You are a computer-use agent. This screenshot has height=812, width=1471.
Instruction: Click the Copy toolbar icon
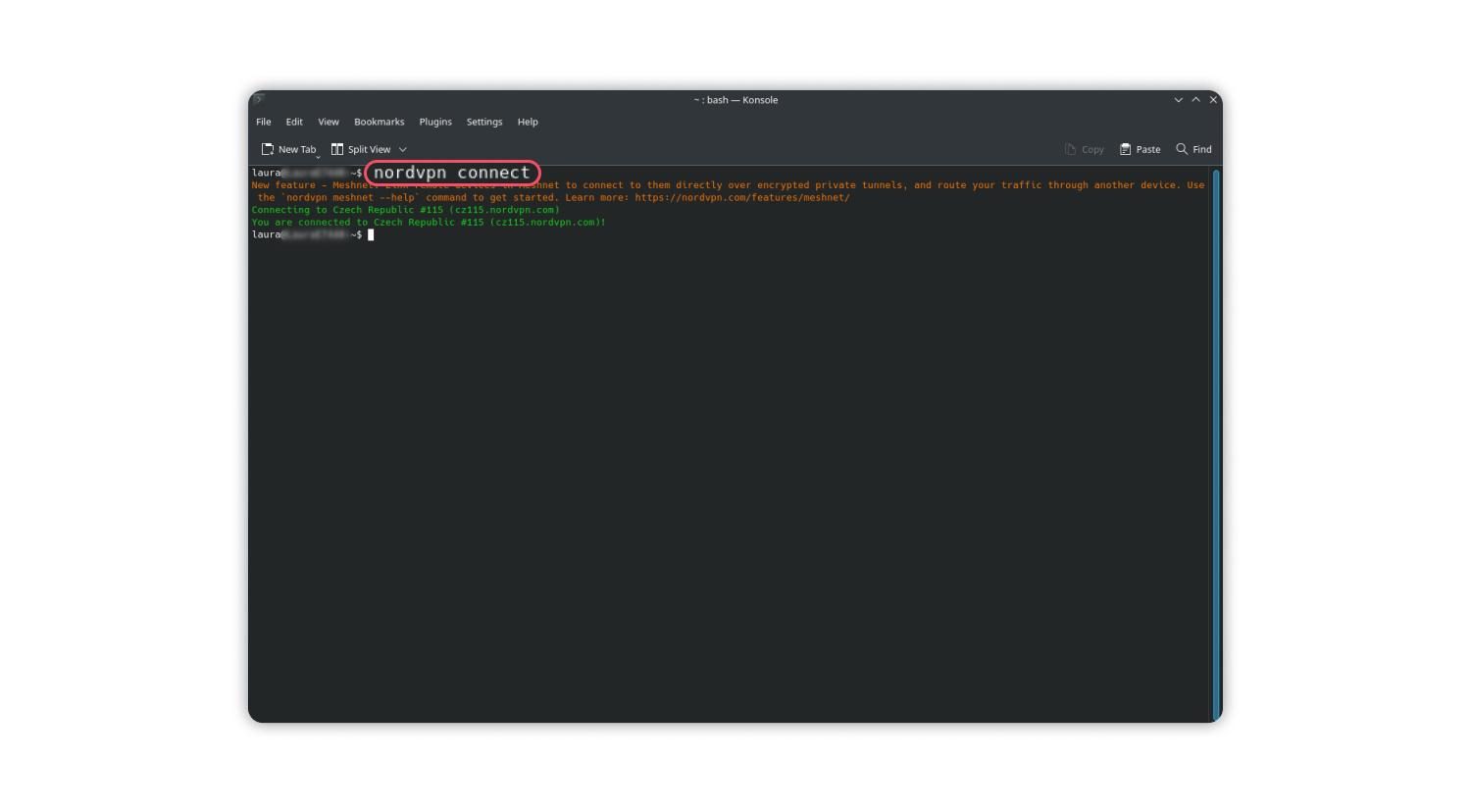click(x=1070, y=149)
